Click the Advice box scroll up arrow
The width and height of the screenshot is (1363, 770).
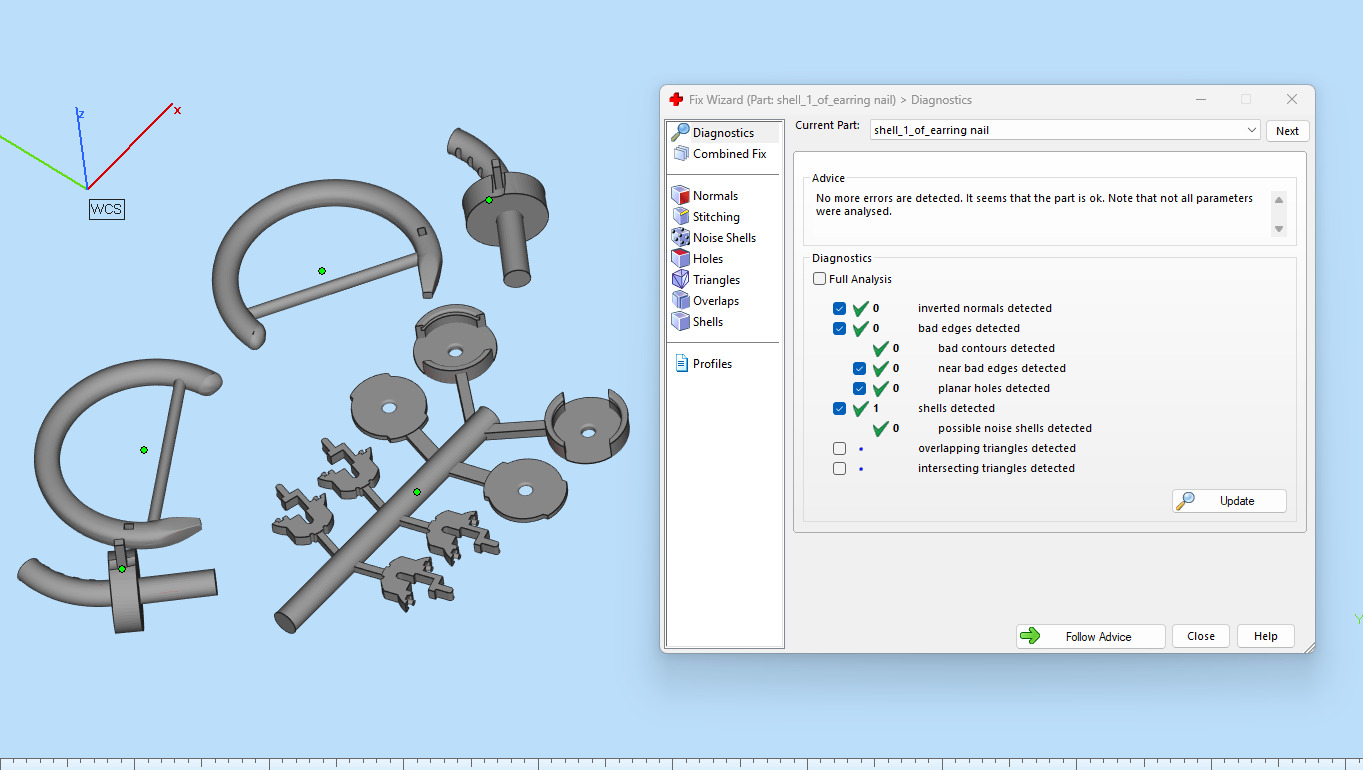click(1279, 200)
